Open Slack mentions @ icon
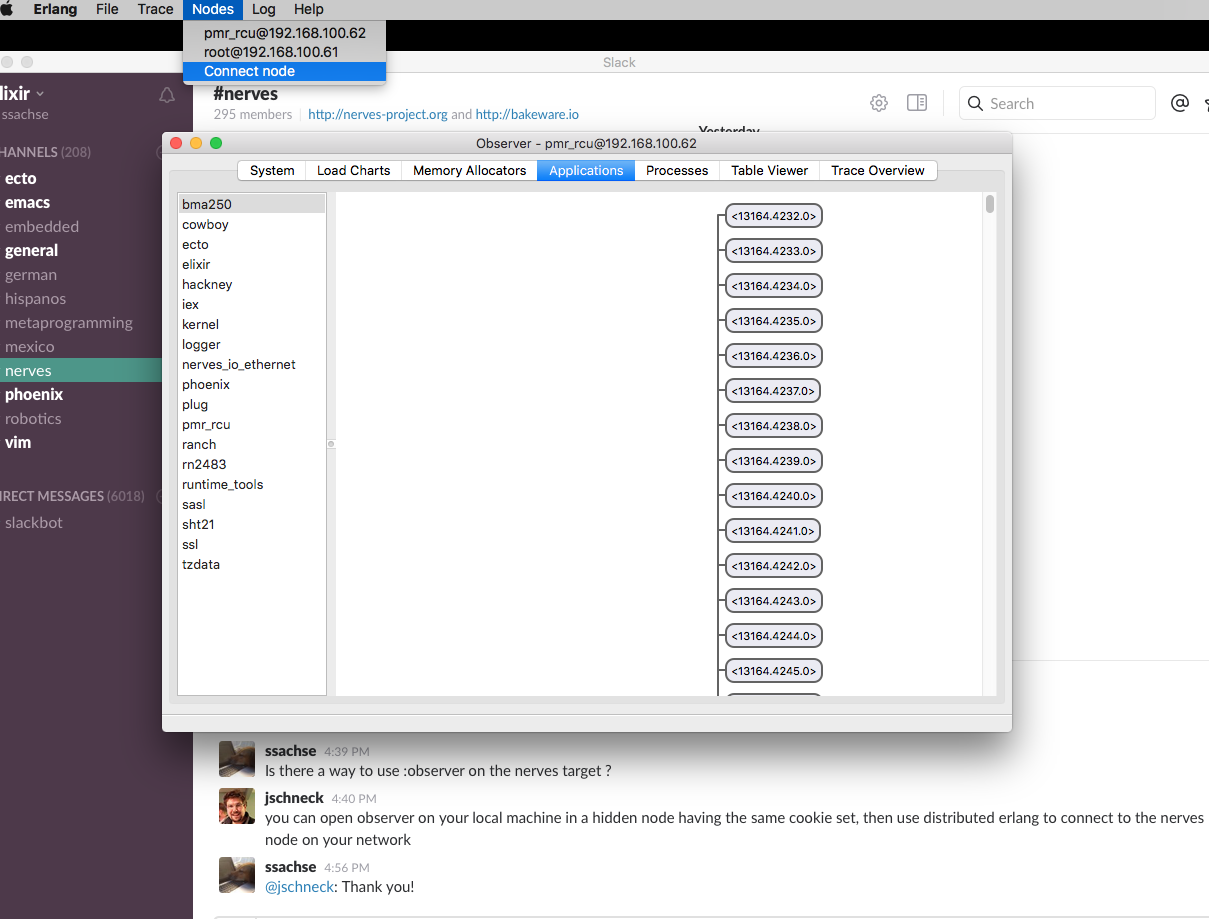The image size is (1209, 919). (x=1180, y=103)
